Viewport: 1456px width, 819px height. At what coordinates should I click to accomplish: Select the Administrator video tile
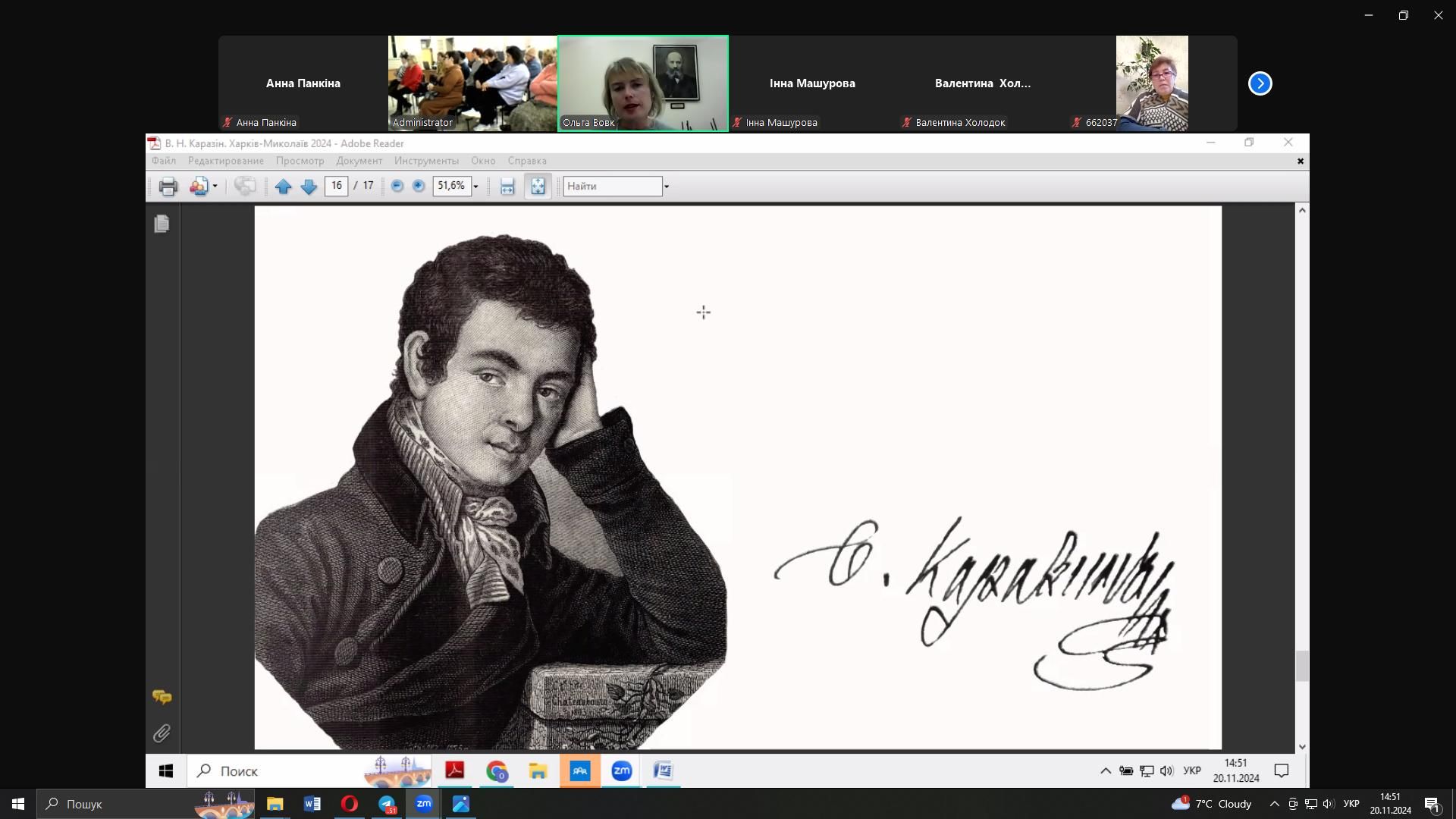(472, 83)
